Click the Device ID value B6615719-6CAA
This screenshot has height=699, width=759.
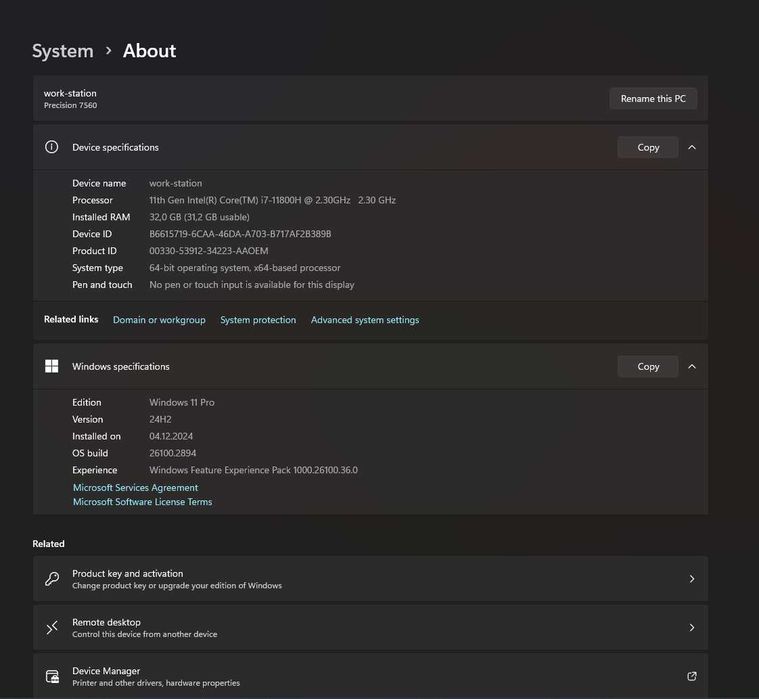coord(240,234)
